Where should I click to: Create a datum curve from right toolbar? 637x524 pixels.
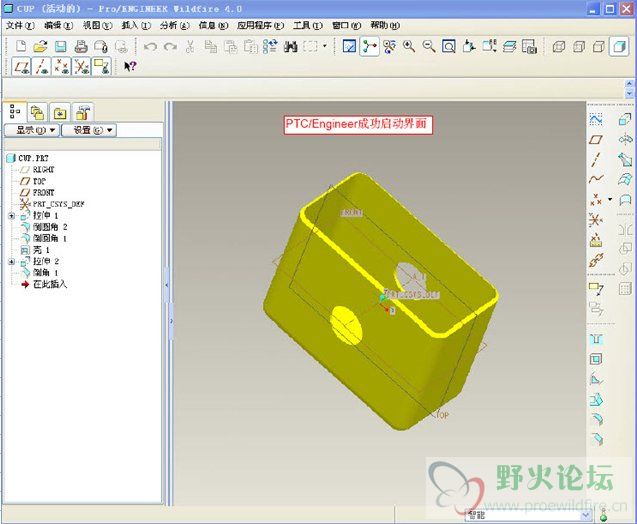[596, 179]
